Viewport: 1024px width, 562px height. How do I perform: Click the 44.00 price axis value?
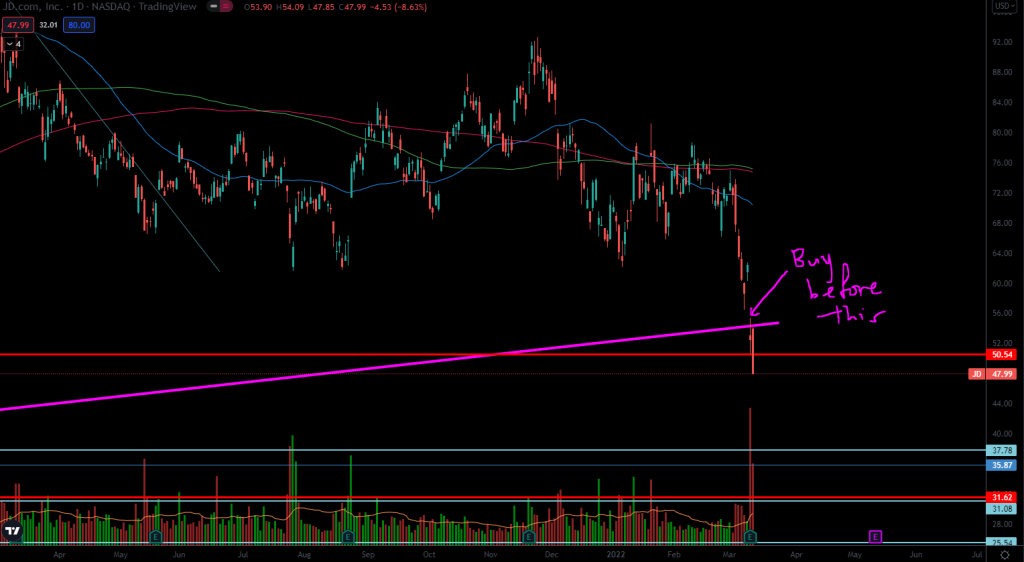click(x=1002, y=404)
